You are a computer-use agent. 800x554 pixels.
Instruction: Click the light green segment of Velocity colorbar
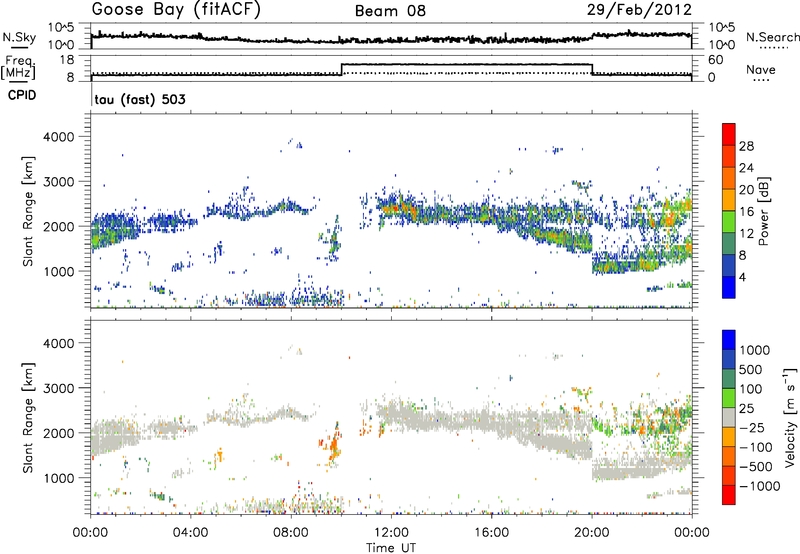pos(729,398)
